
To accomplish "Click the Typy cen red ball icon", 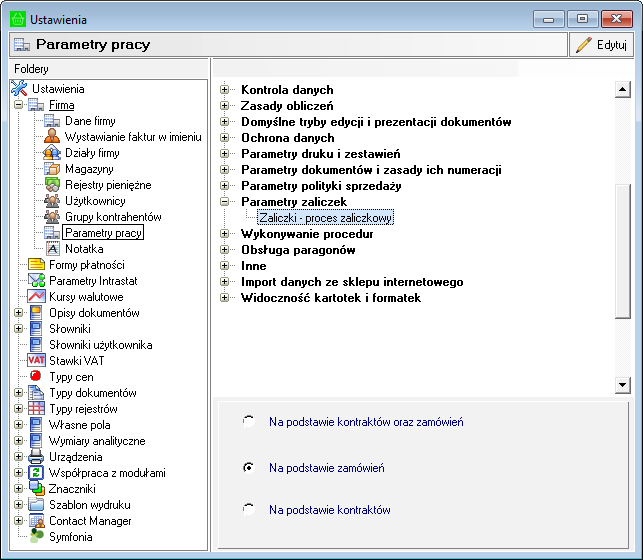I will tap(35, 377).
